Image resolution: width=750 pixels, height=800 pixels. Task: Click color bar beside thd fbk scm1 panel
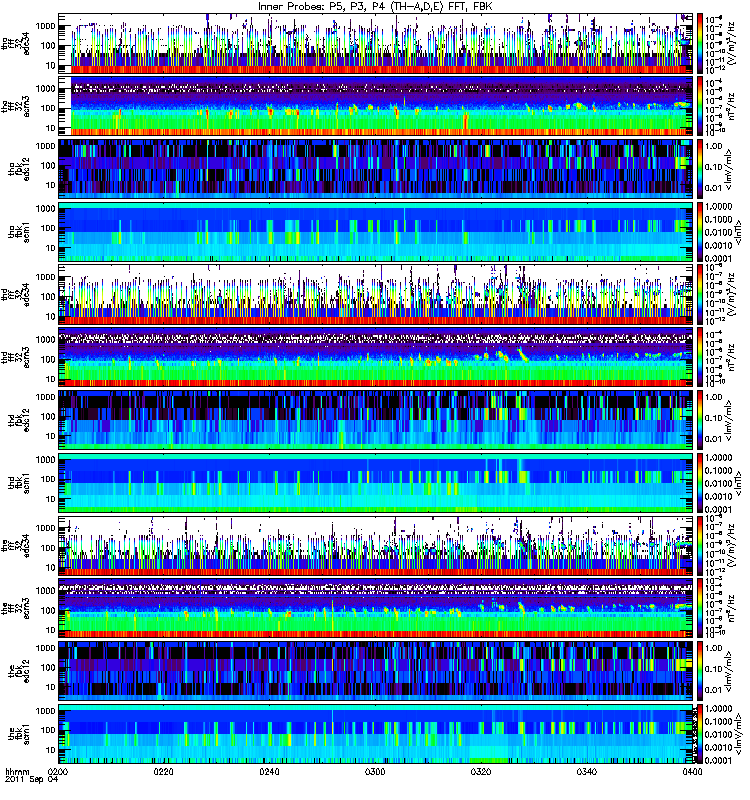coord(700,483)
